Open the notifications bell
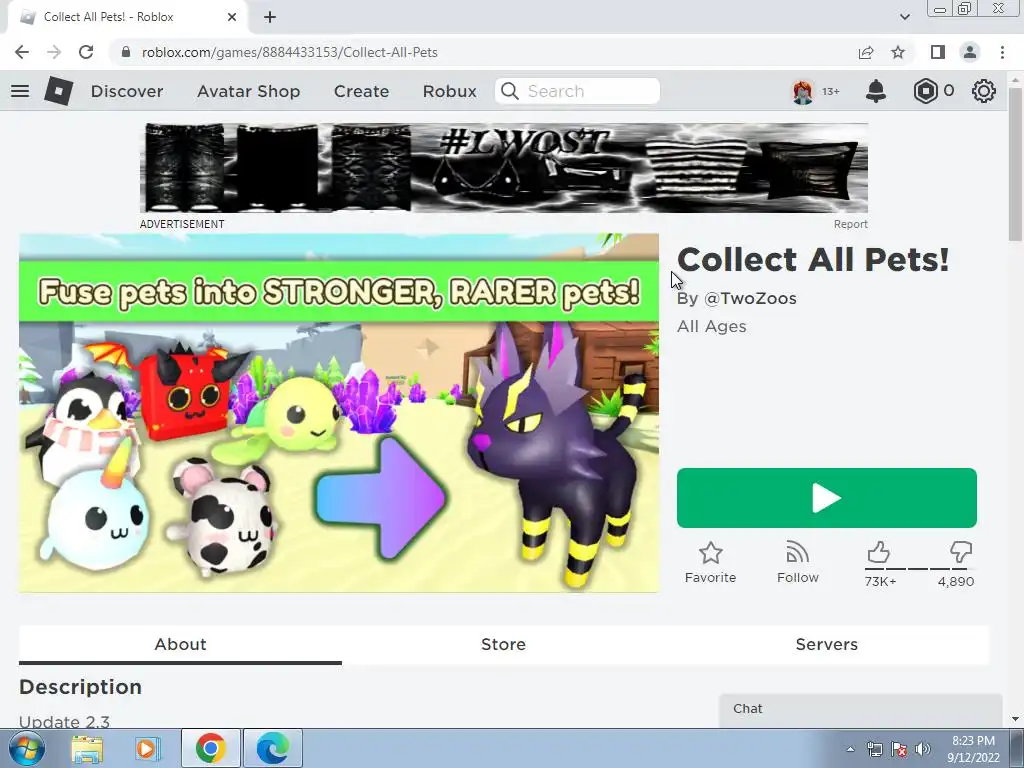Image resolution: width=1024 pixels, height=768 pixels. [876, 91]
